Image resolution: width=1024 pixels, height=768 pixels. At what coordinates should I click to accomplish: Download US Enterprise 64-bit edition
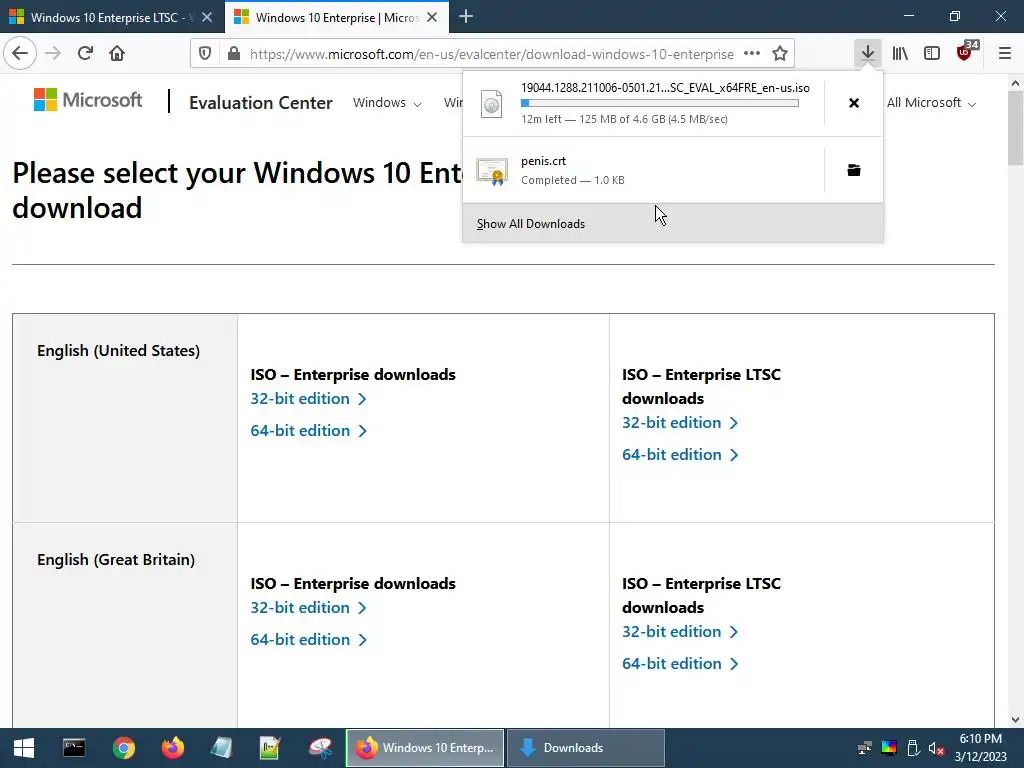coord(308,430)
